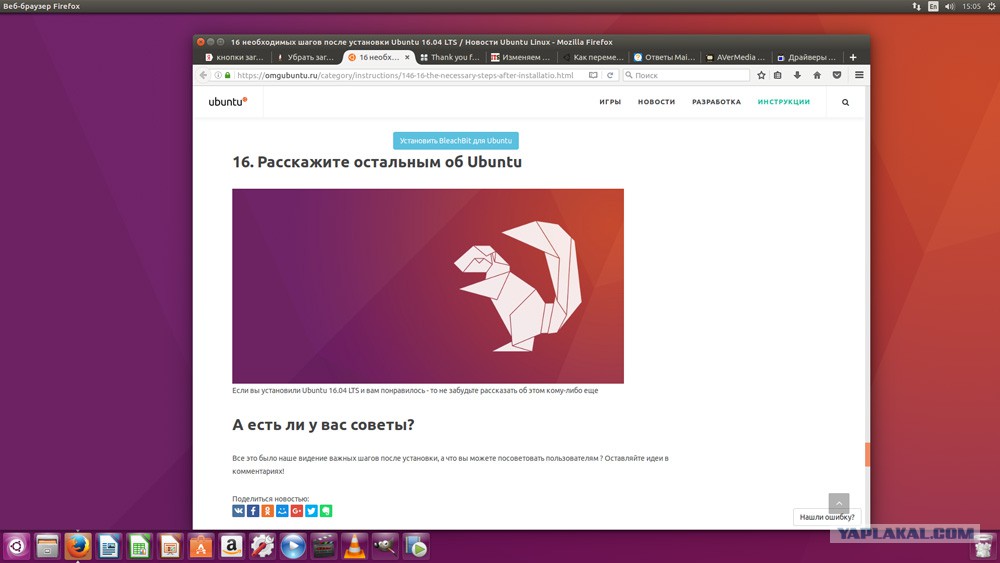Share the article on Odnoklassniki
Image resolution: width=1000 pixels, height=563 pixels.
(268, 511)
